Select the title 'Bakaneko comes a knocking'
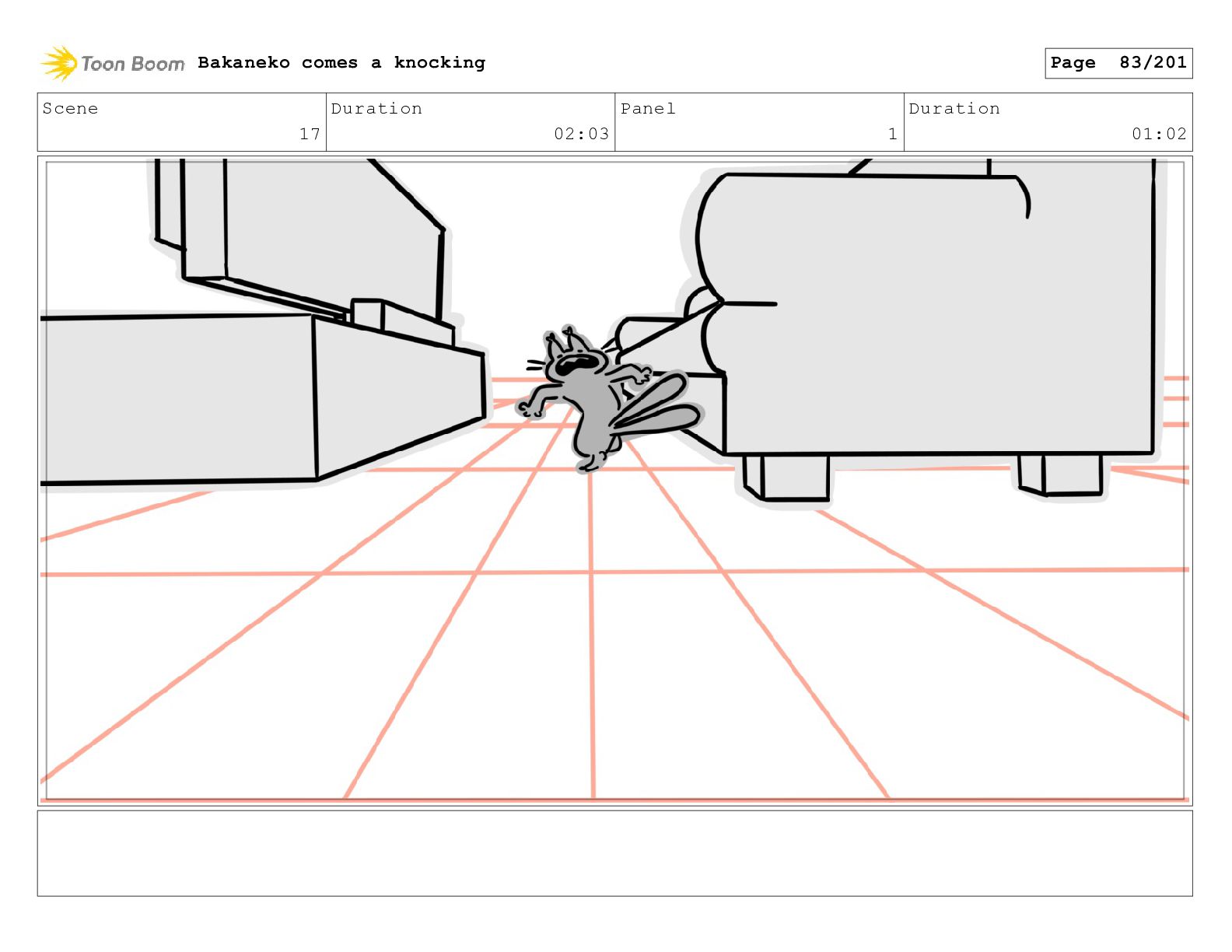 point(341,62)
